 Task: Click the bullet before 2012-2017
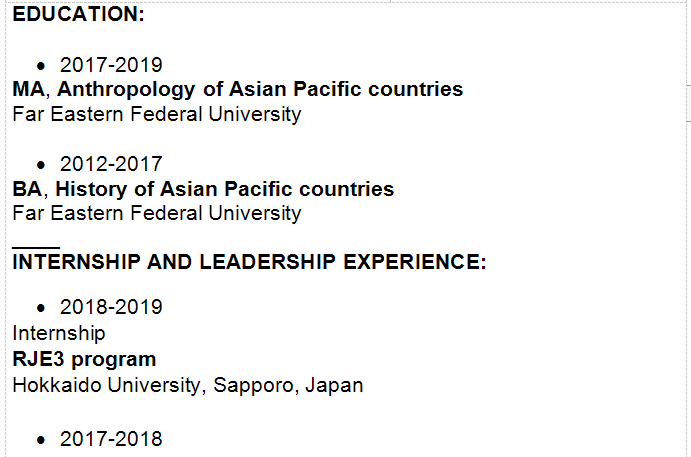tap(41, 165)
